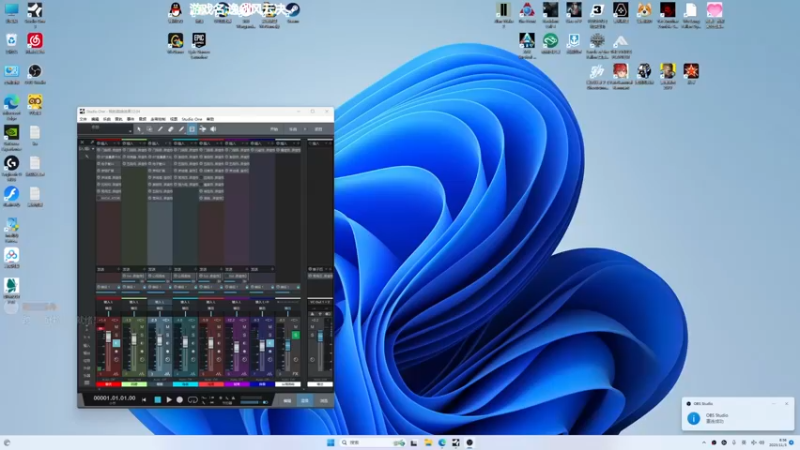Open the Edit menu in Studio One
The image size is (800, 450).
(95, 119)
